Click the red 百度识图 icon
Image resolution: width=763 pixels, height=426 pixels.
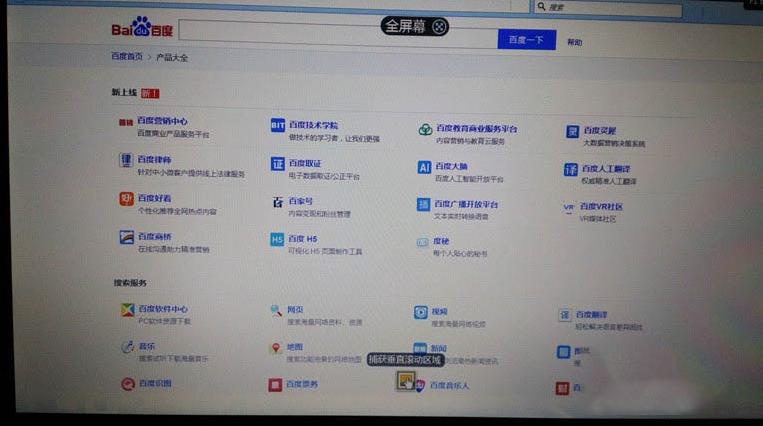pyautogui.click(x=128, y=384)
